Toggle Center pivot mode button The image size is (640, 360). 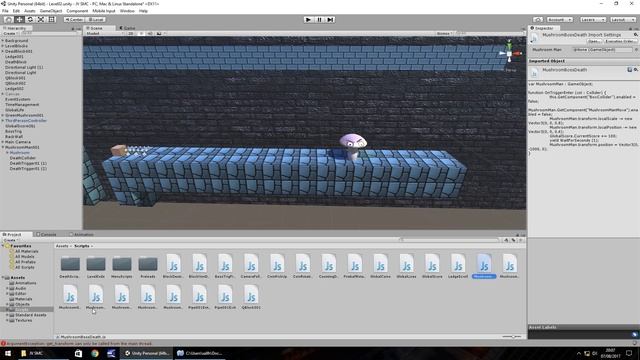click(x=74, y=20)
